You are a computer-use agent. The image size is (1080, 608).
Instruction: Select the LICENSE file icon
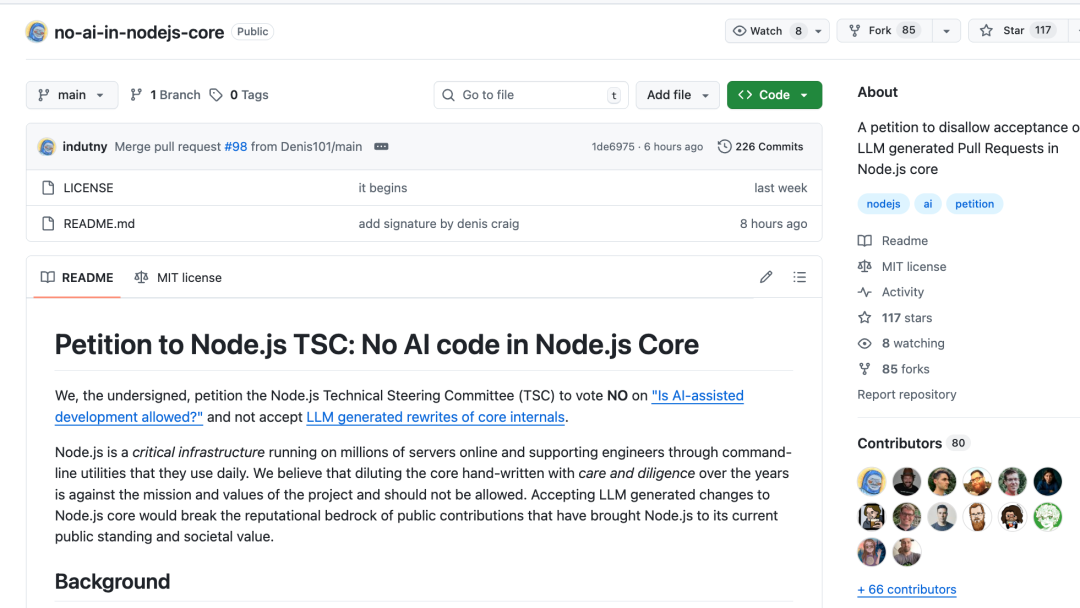(x=47, y=187)
